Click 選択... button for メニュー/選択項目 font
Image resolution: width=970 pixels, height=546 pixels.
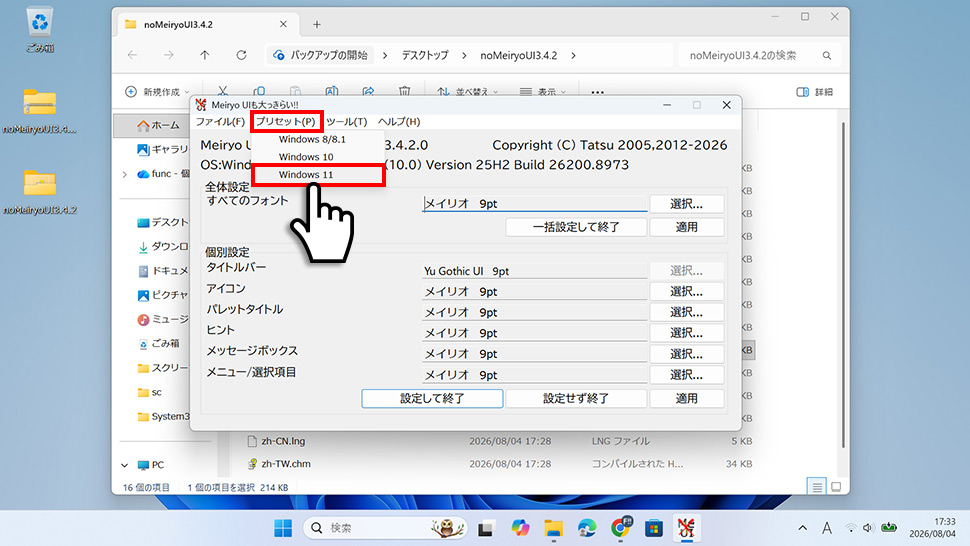coord(686,375)
